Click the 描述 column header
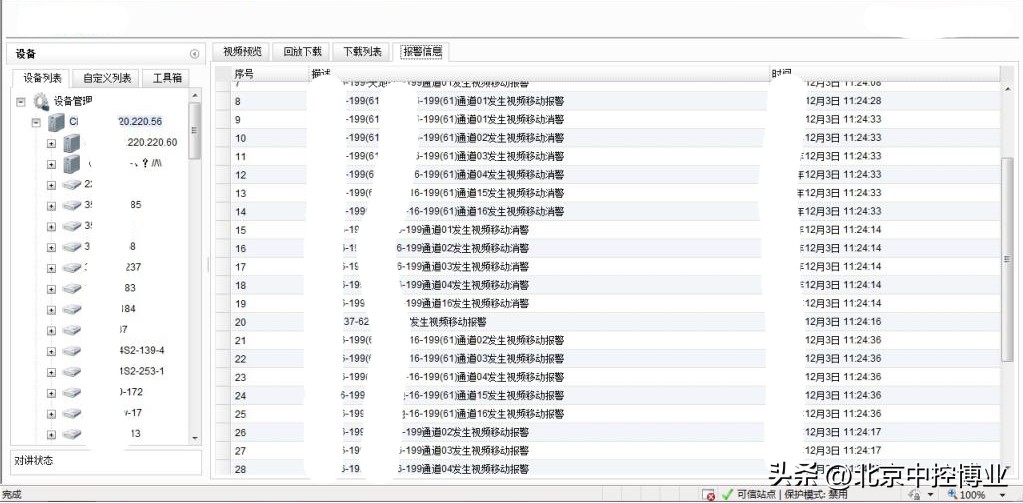The height and width of the screenshot is (503, 1023). coord(539,74)
